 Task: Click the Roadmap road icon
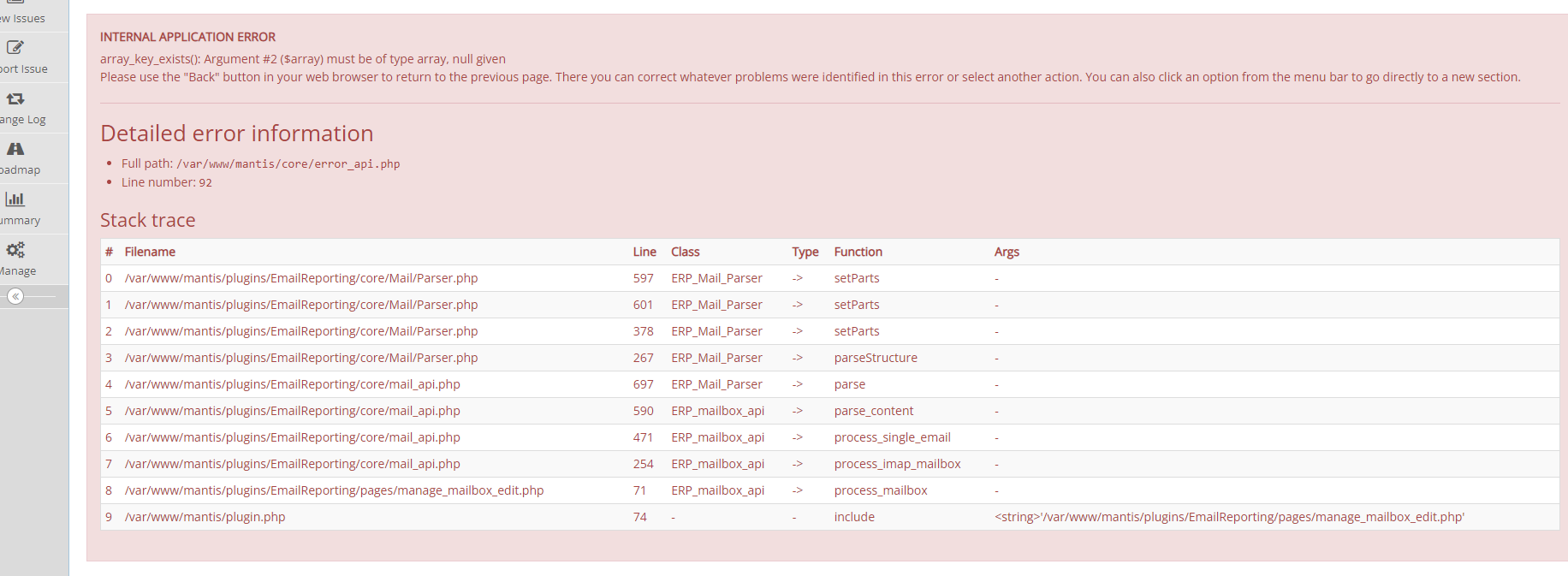15,149
